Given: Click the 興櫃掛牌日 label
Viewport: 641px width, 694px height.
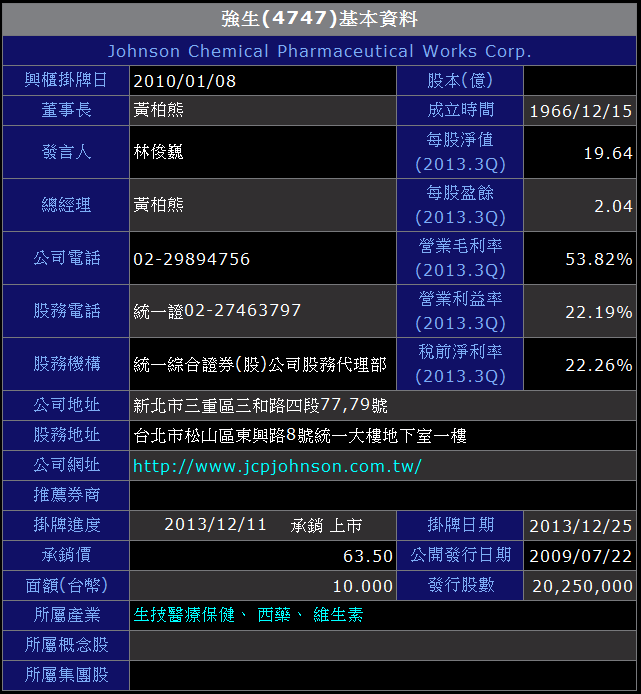Looking at the screenshot, I should (66, 80).
